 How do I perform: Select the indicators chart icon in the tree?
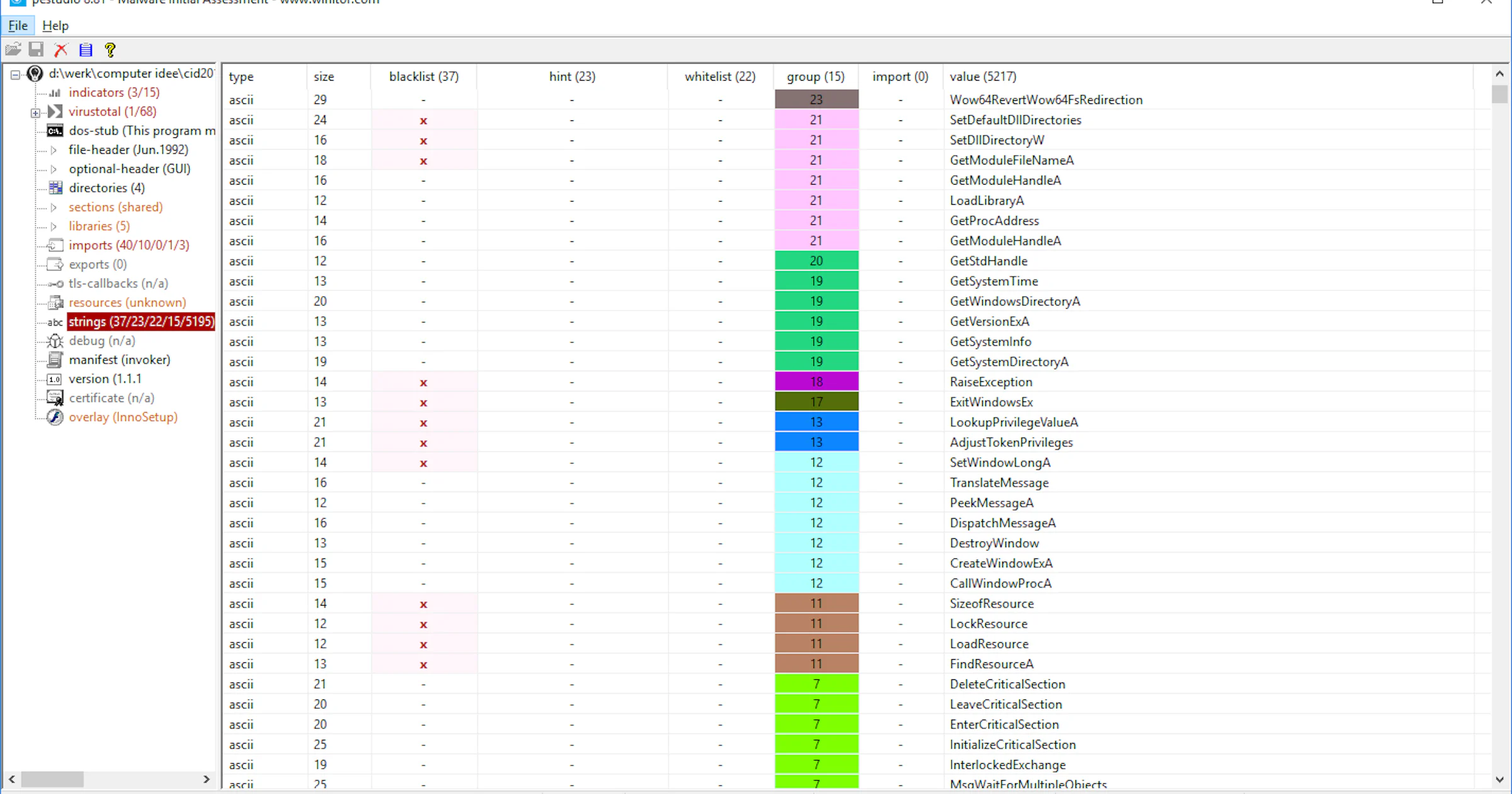click(55, 92)
